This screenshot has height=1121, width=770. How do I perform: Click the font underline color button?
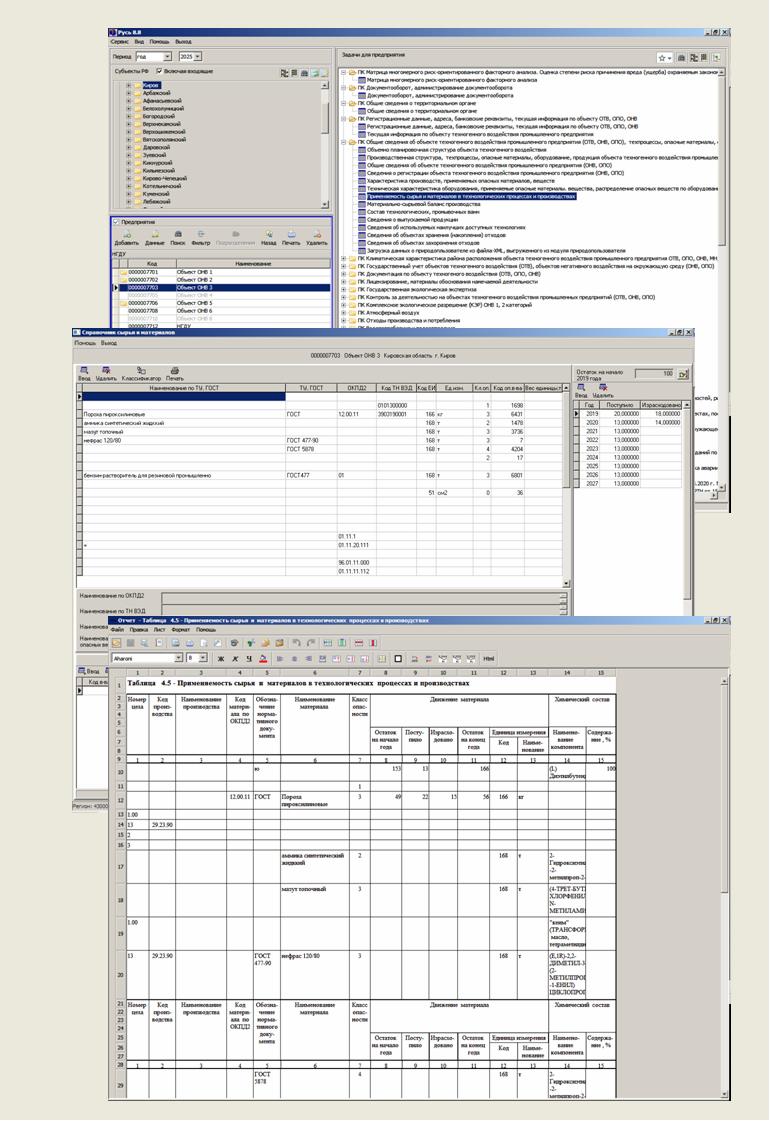[x=262, y=659]
